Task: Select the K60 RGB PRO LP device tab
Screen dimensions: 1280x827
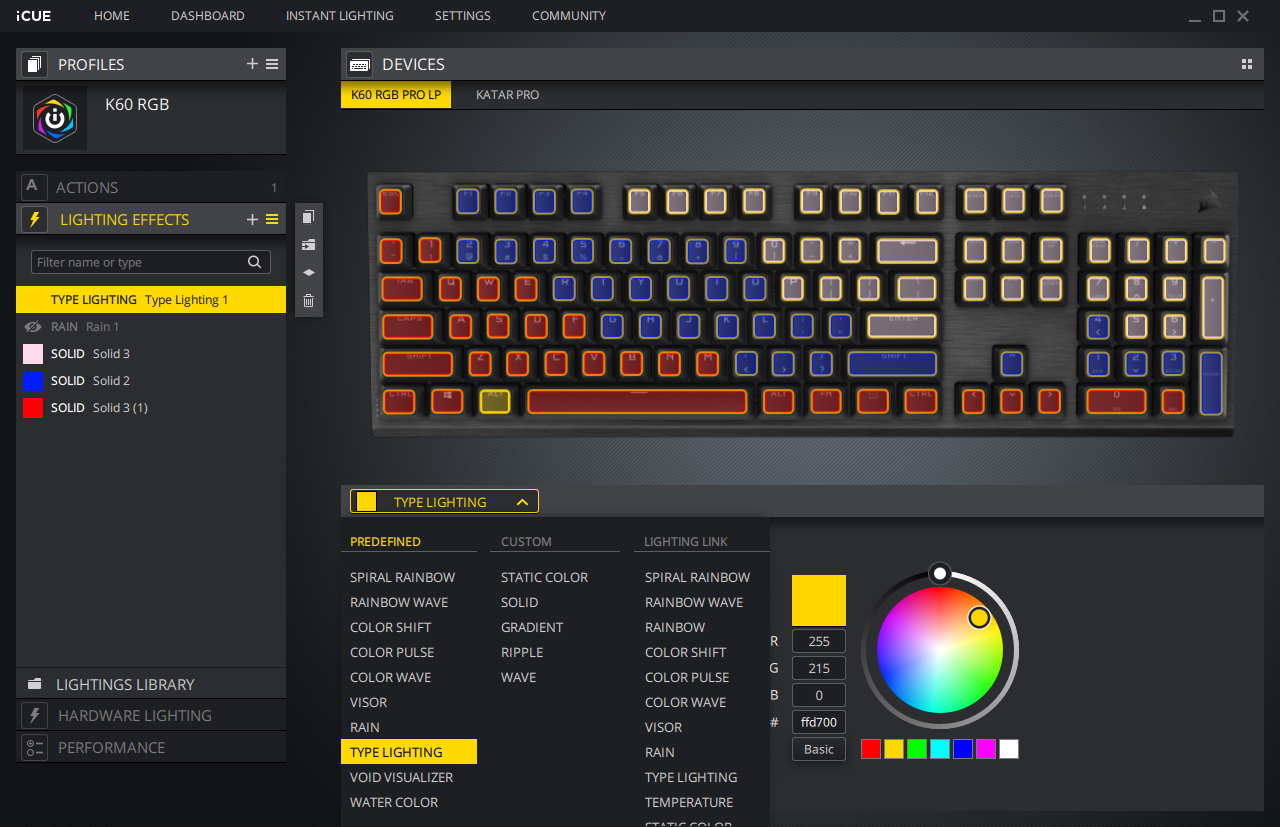Action: 396,95
